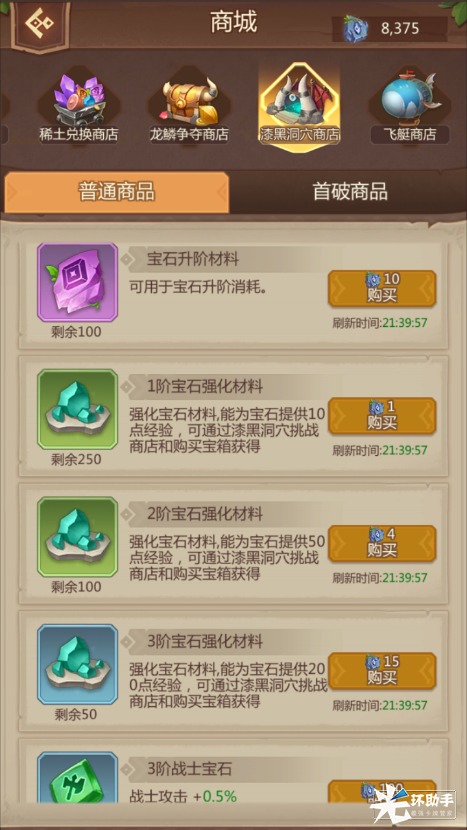The height and width of the screenshot is (830, 467).
Task: Buy 3阶宝石强化材料 for 15 currency
Action: [382, 671]
